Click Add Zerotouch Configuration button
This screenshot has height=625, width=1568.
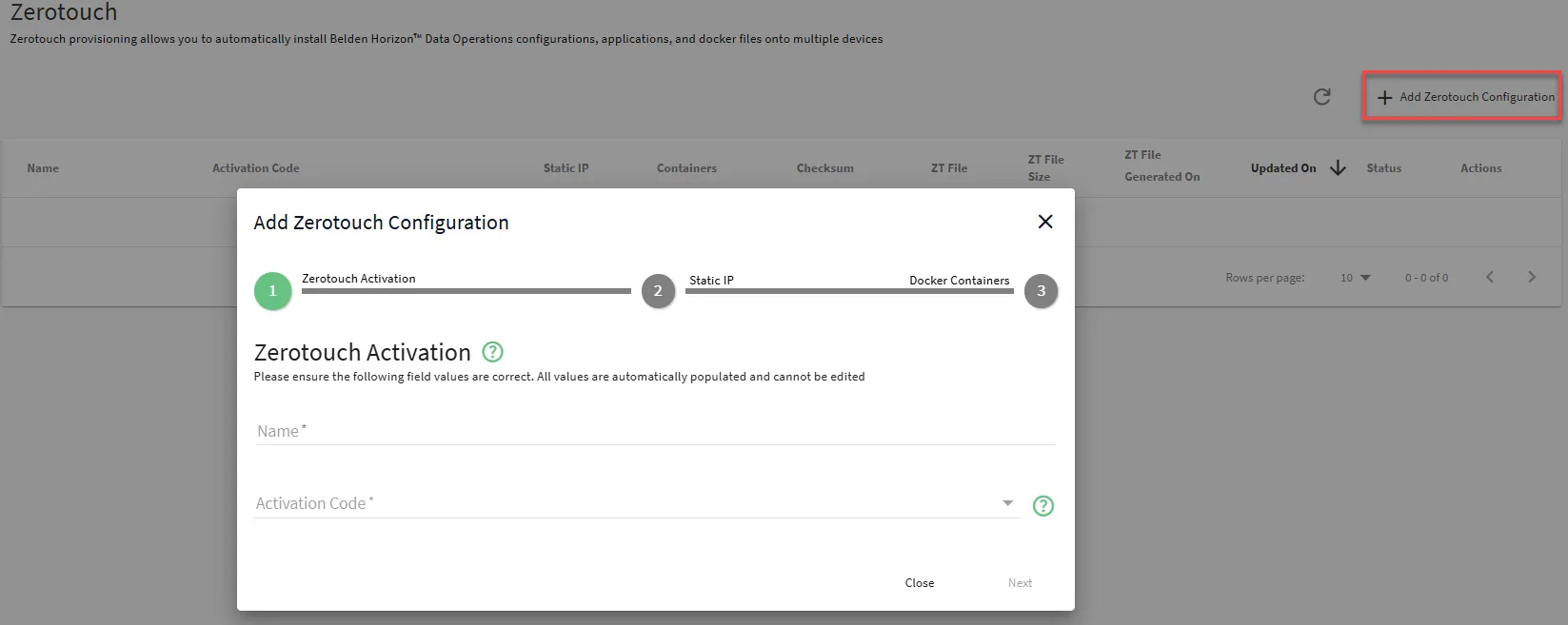pos(1462,96)
